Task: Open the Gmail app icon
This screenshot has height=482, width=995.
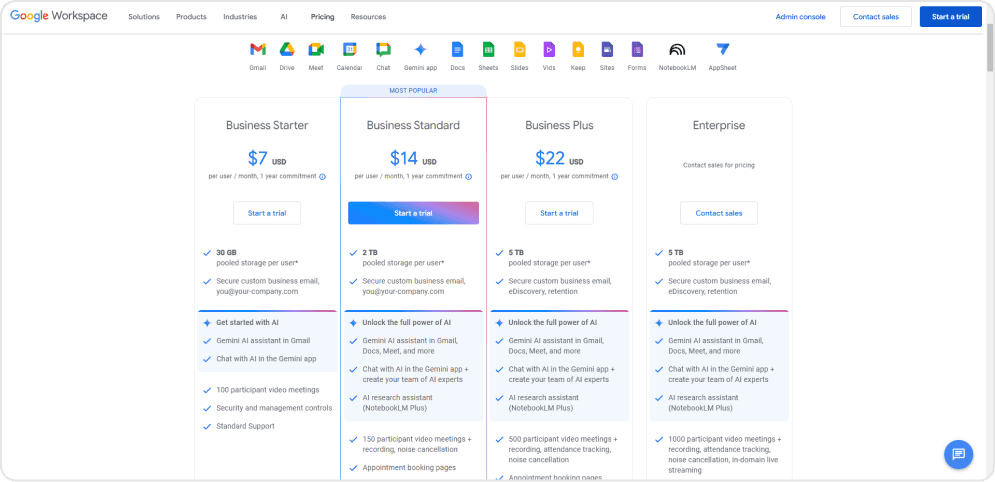Action: point(258,49)
